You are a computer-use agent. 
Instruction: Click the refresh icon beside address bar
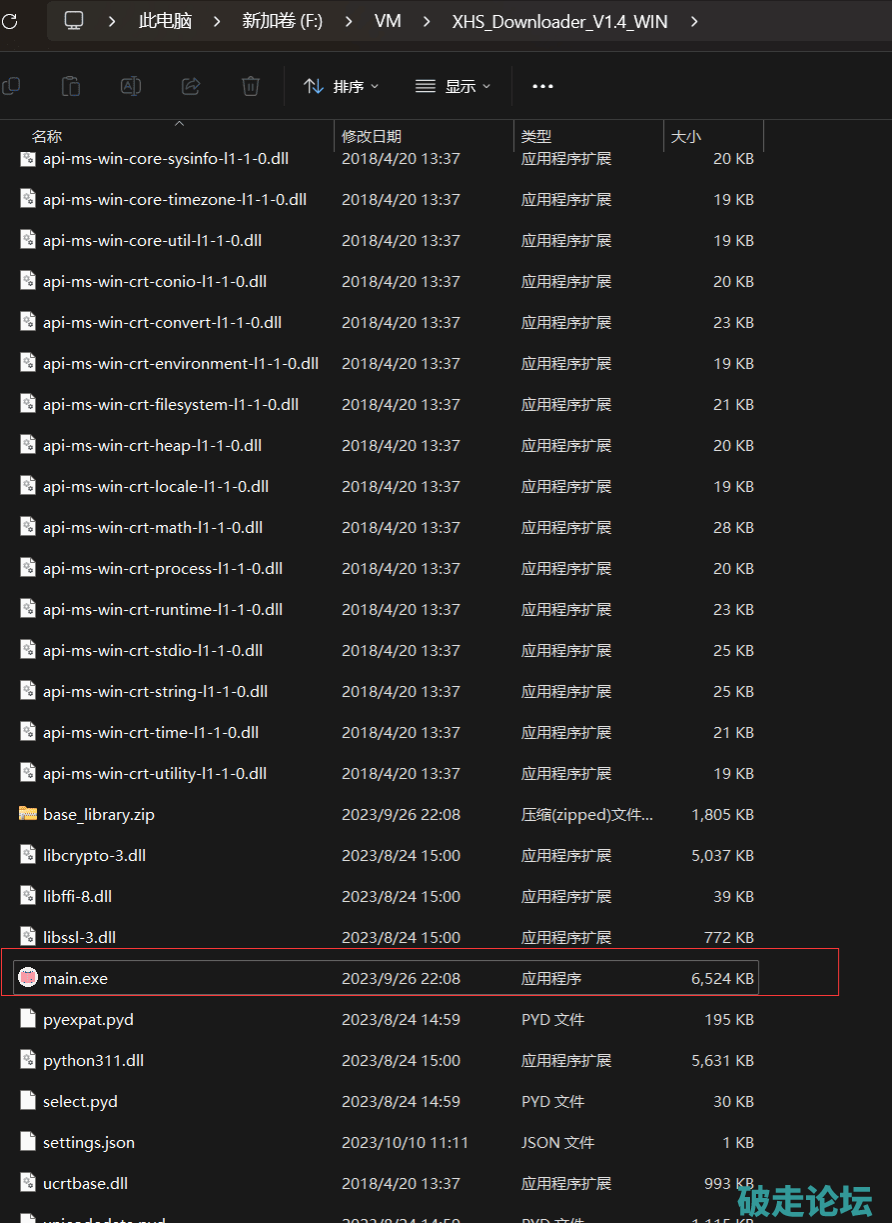pos(8,21)
